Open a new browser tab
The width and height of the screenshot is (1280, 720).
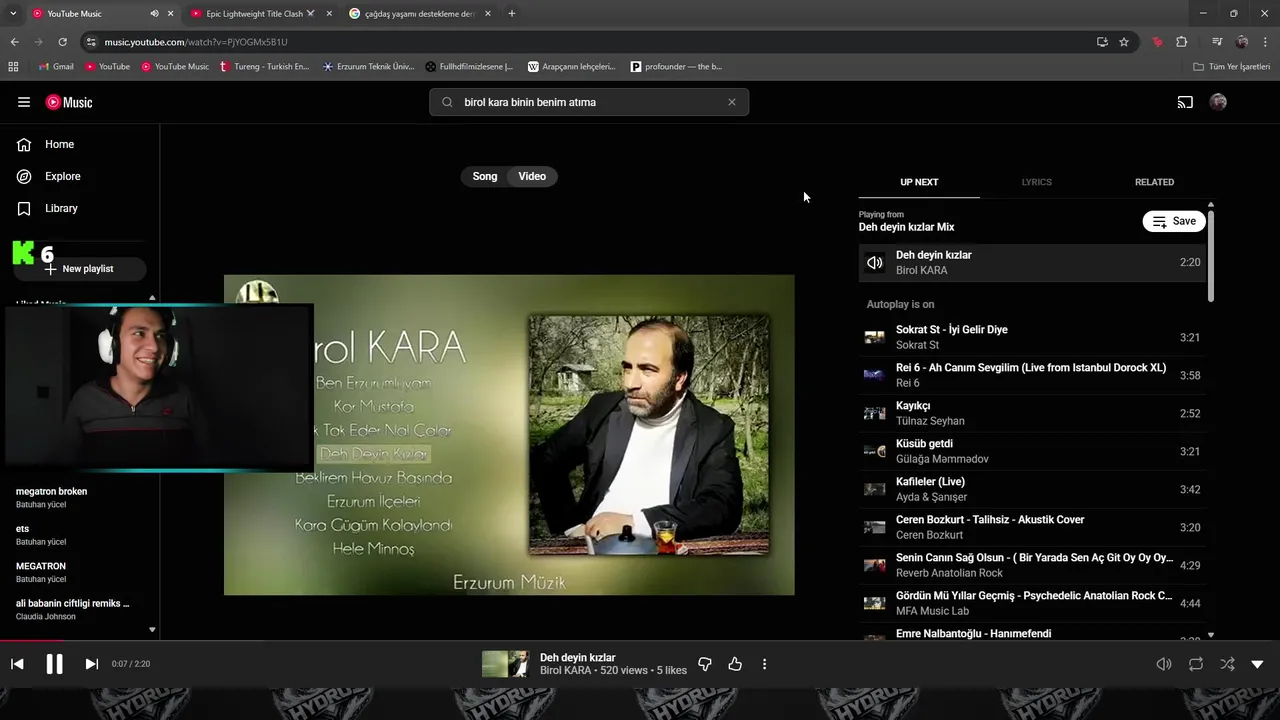(512, 14)
